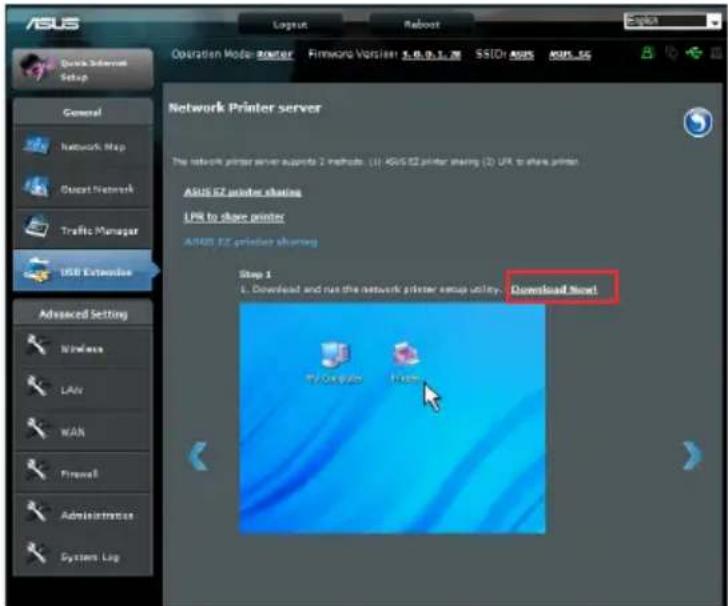Click the Firewall wrench icon

click(36, 469)
